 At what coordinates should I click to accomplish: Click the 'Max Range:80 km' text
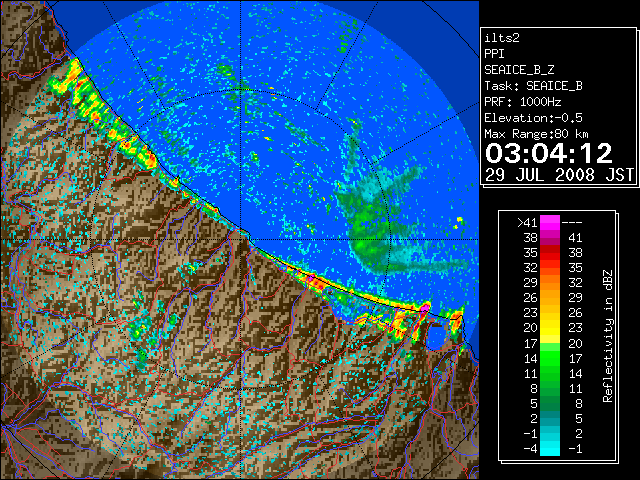(x=536, y=134)
